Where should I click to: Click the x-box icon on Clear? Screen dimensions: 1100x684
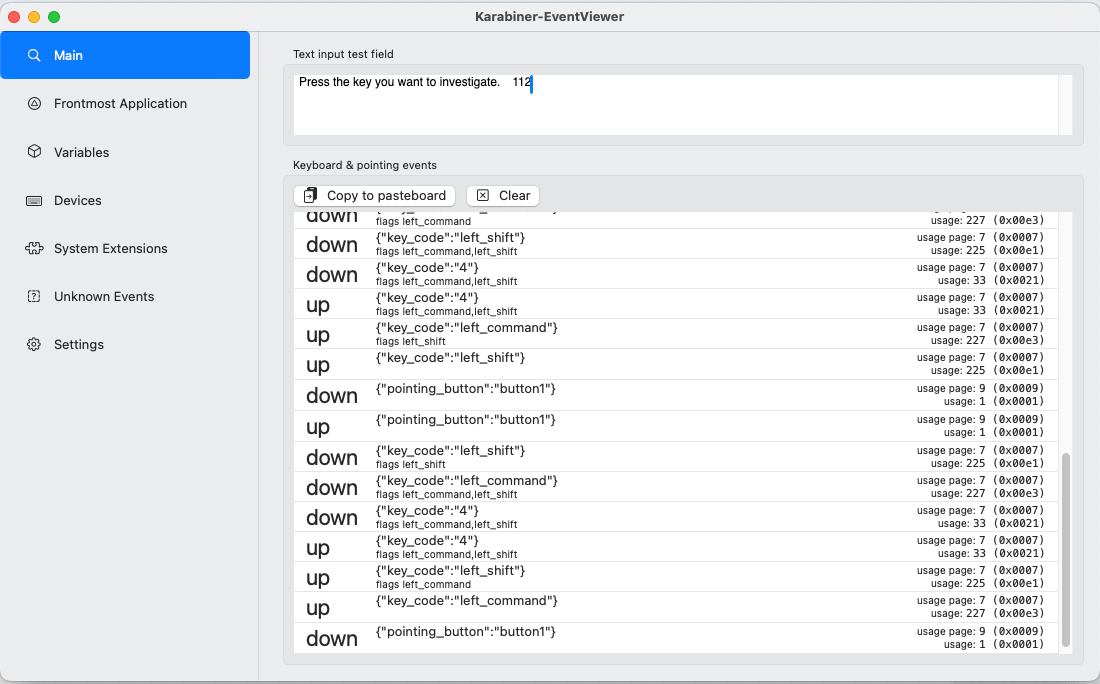tap(483, 196)
